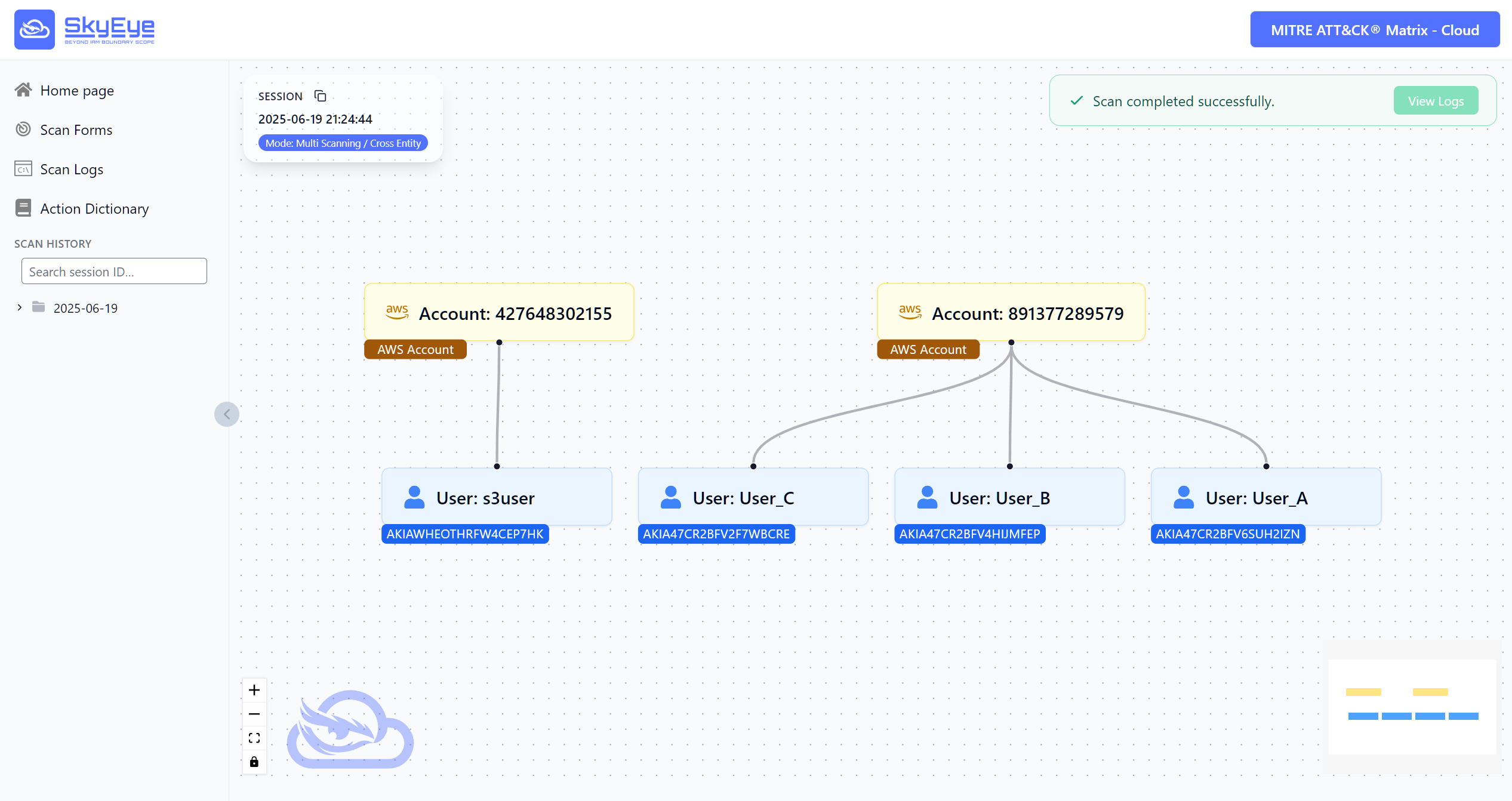Click the zoom out minus control
1512x801 pixels.
(254, 714)
